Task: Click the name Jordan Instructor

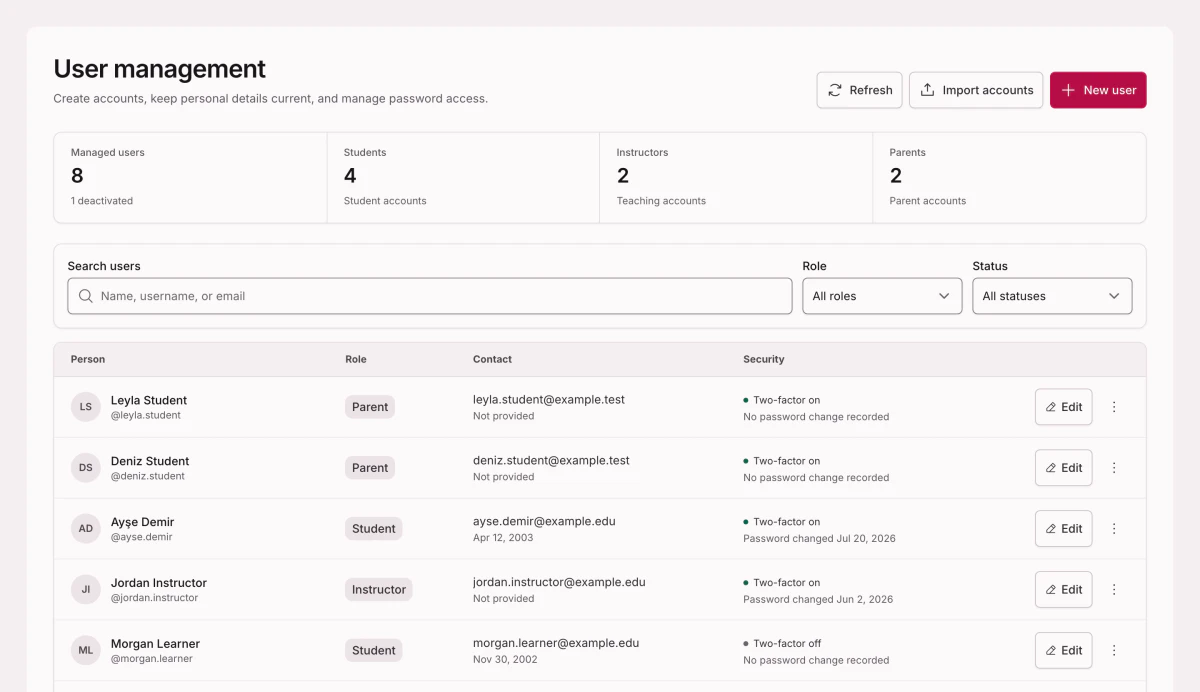Action: pos(159,583)
